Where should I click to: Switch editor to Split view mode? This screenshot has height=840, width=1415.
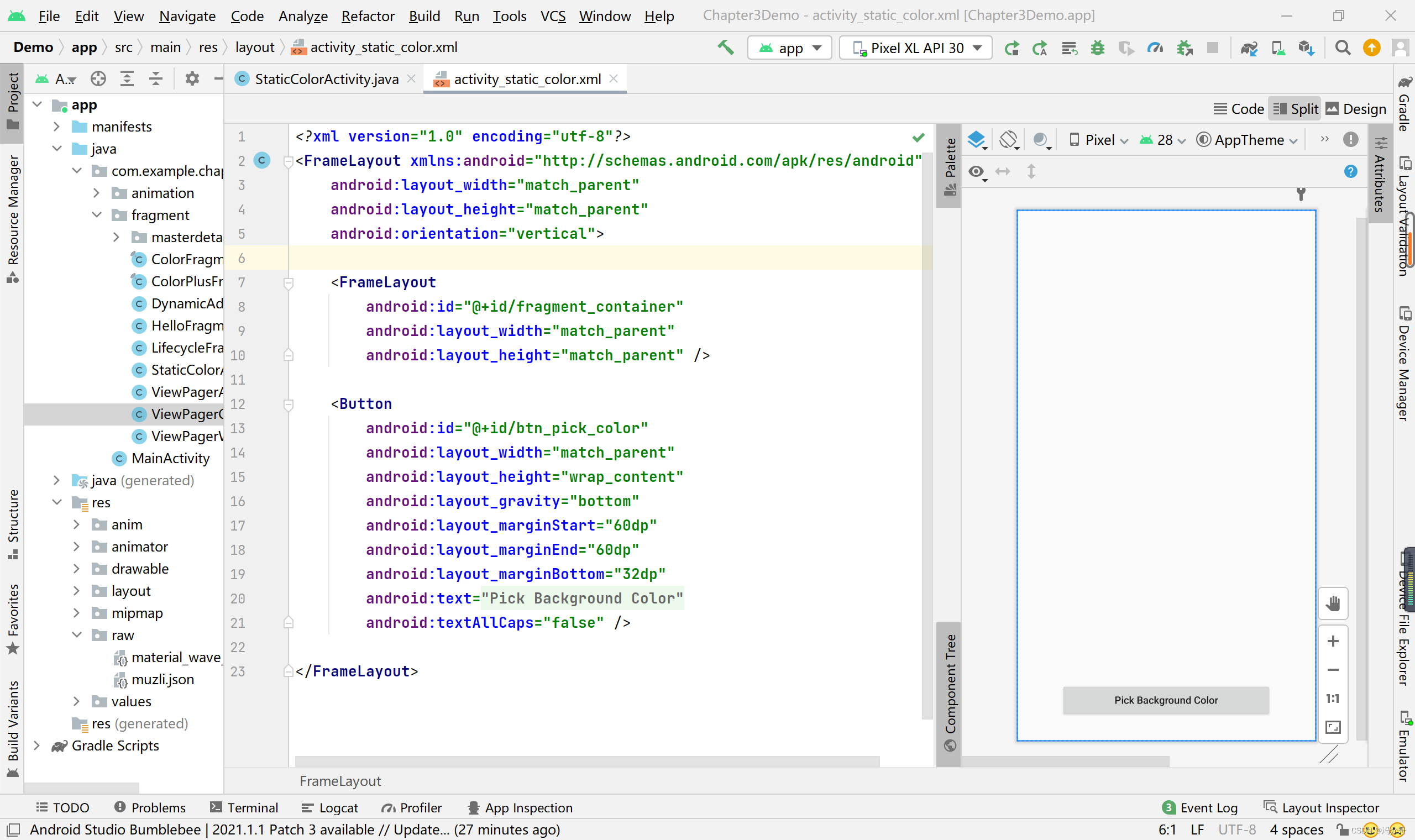1296,109
